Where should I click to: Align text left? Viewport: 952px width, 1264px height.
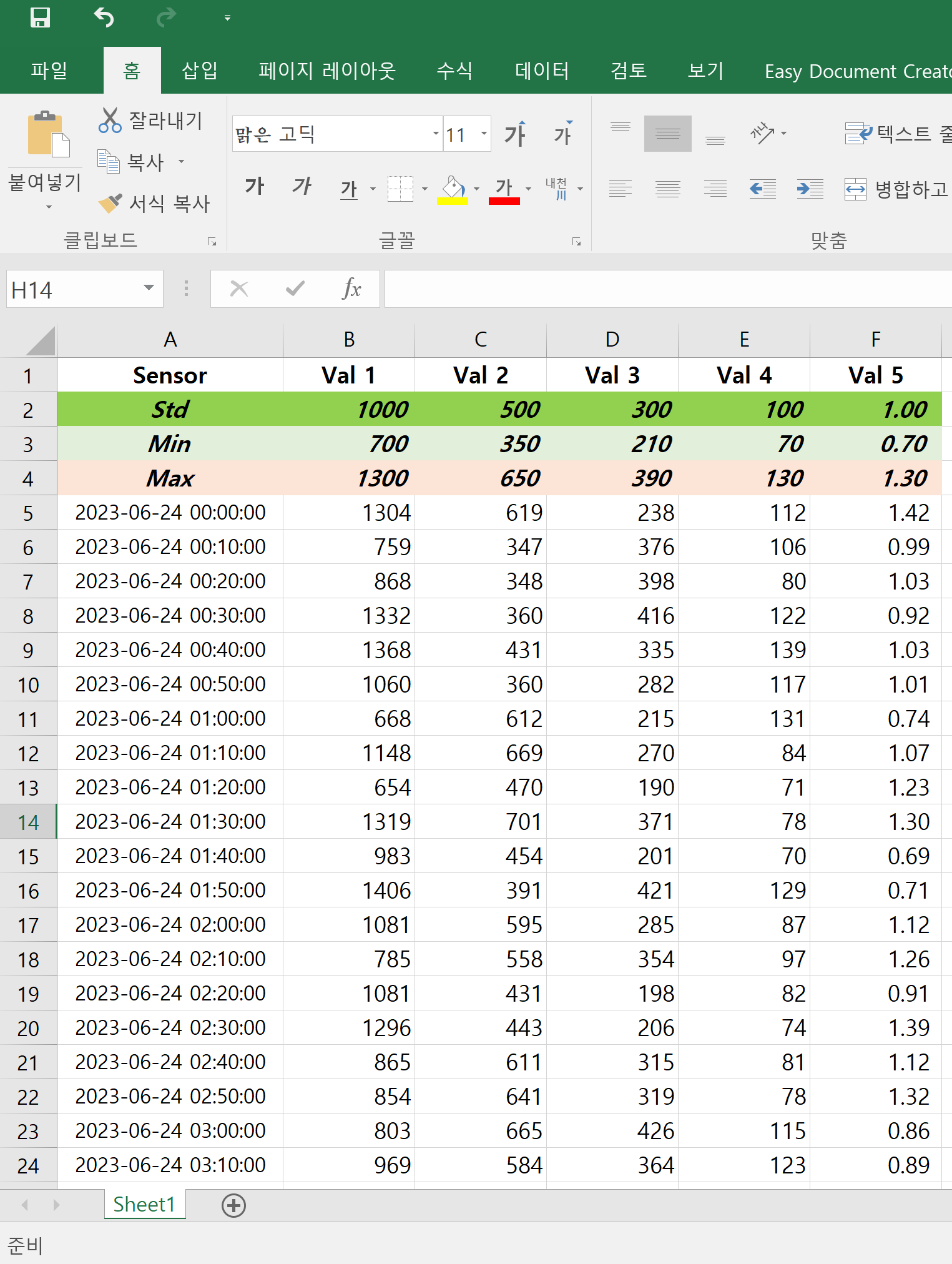click(621, 188)
